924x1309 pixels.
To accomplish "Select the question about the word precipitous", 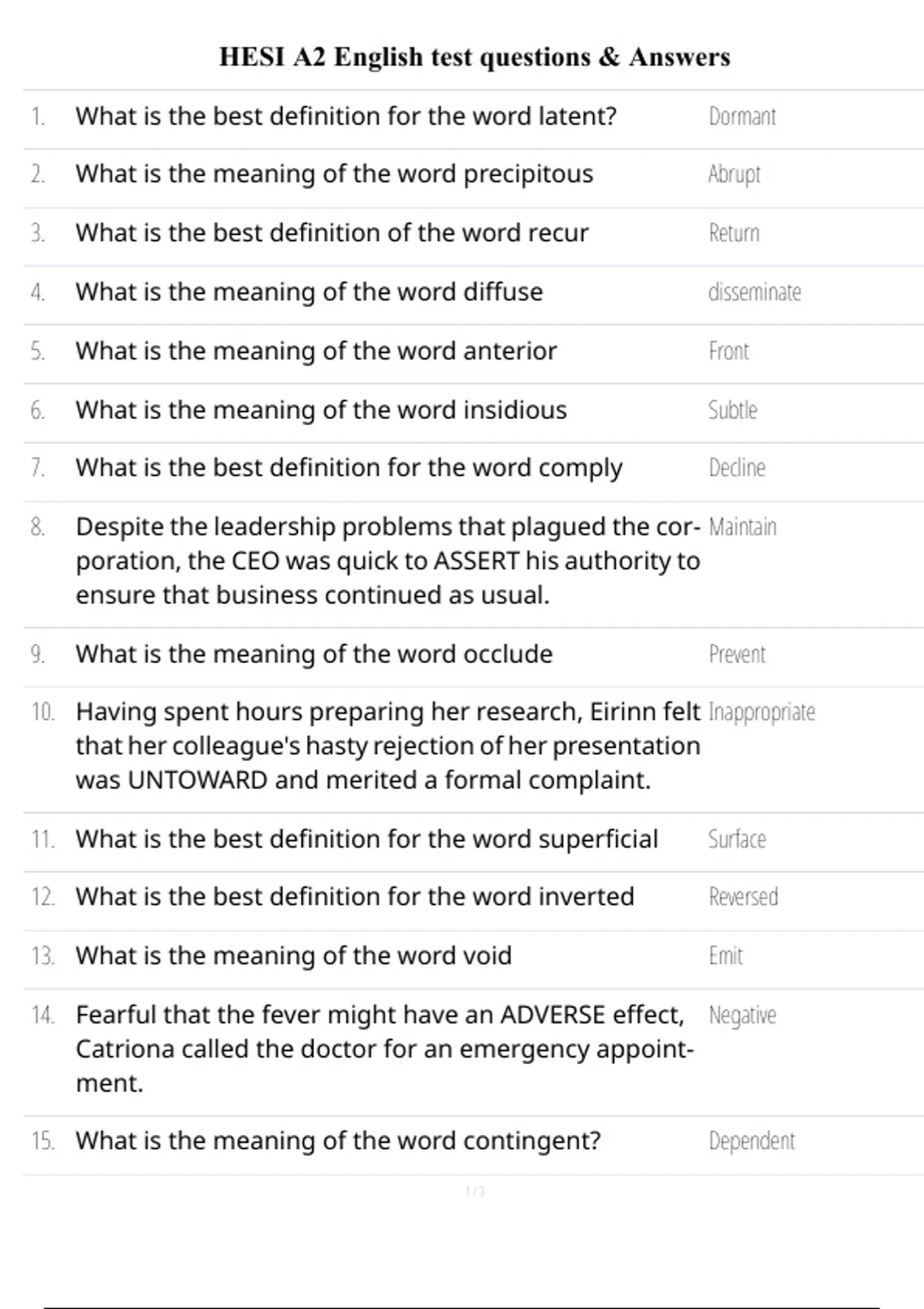I will (x=334, y=174).
